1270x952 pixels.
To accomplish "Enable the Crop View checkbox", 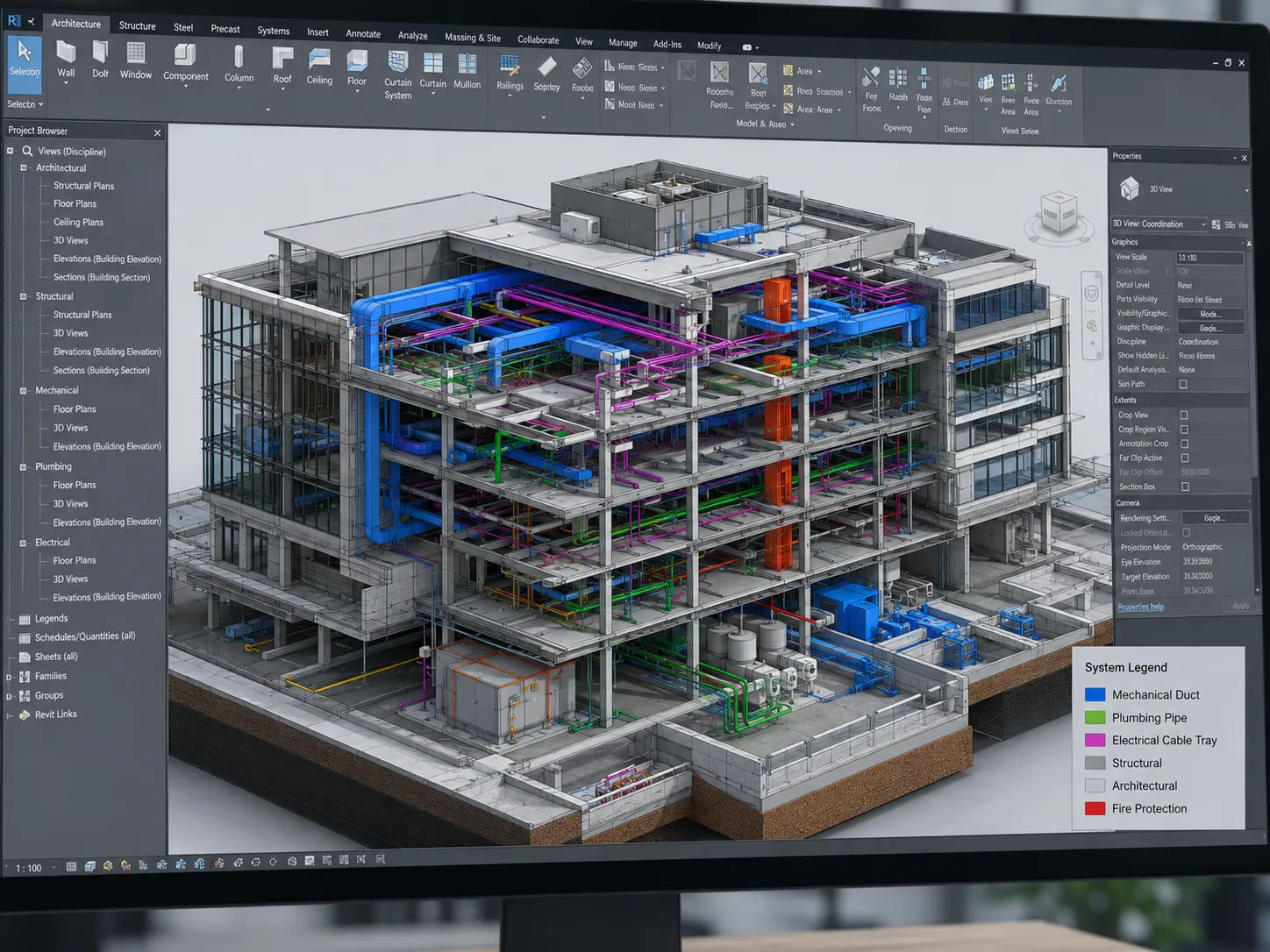I will click(x=1184, y=416).
